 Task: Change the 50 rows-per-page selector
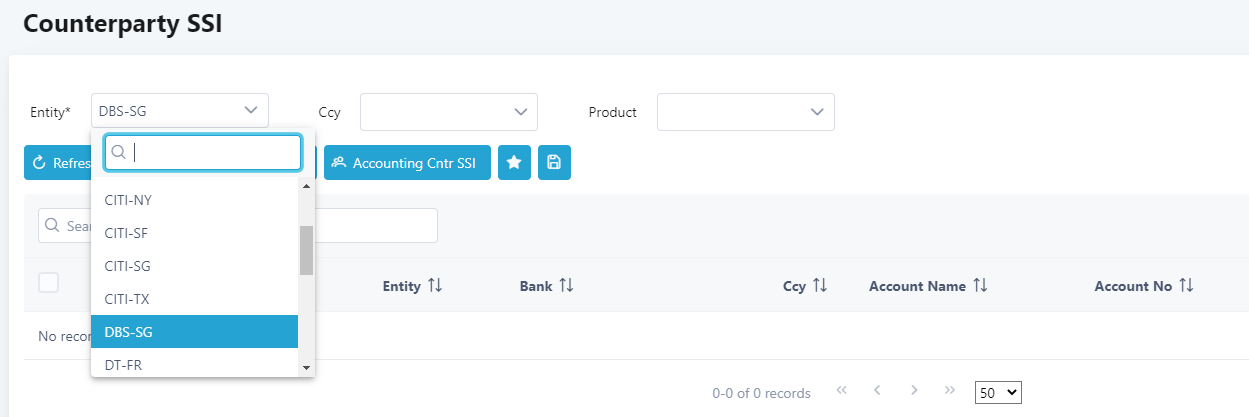coord(998,393)
